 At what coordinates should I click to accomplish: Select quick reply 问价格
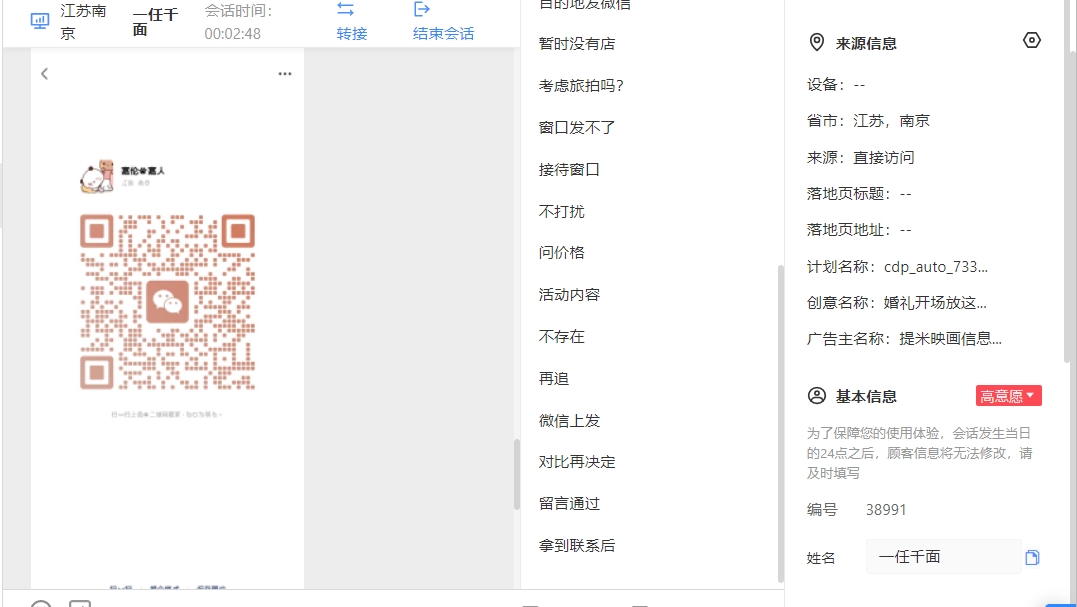[x=562, y=253]
